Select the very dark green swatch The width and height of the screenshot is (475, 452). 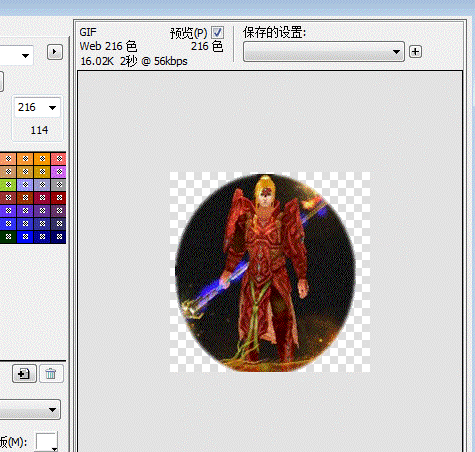[8, 237]
